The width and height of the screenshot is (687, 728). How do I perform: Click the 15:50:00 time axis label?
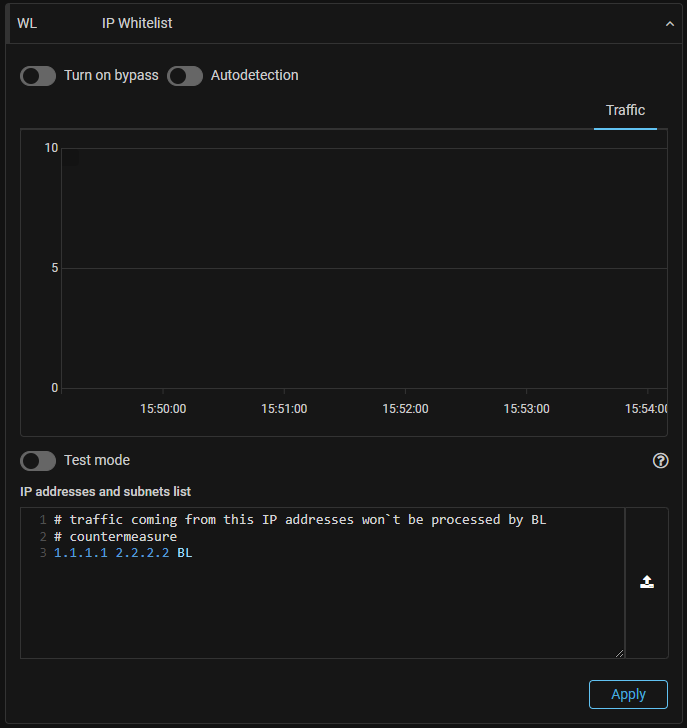click(163, 409)
